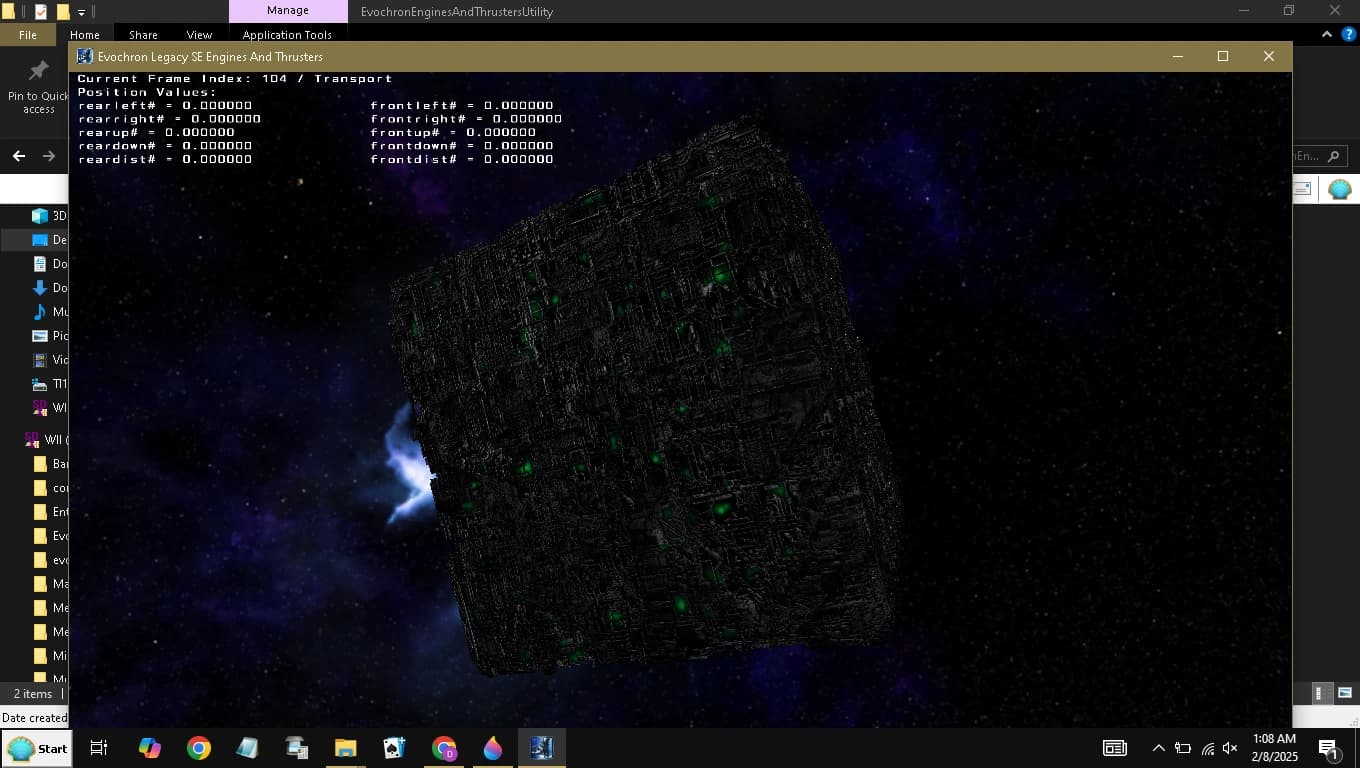Open File Explorer from the taskbar
This screenshot has width=1360, height=768.
coord(345,748)
